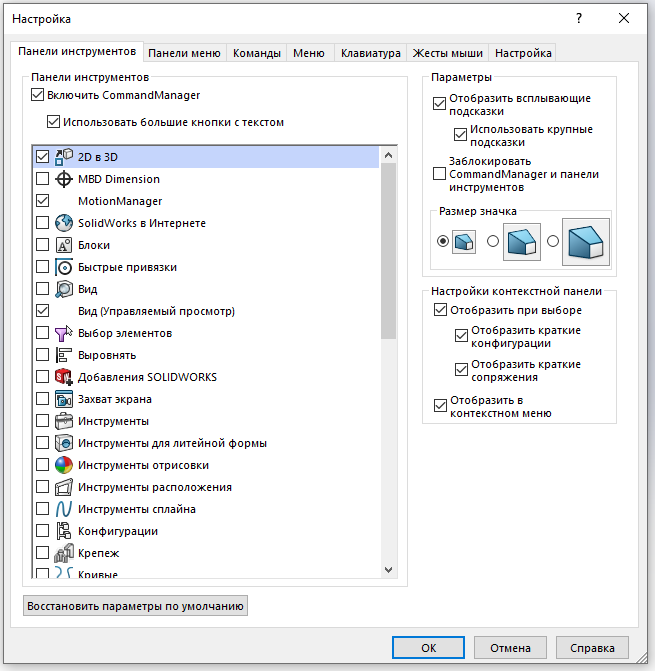Click the Добавления SOLIDWORKS icon

coord(64,377)
